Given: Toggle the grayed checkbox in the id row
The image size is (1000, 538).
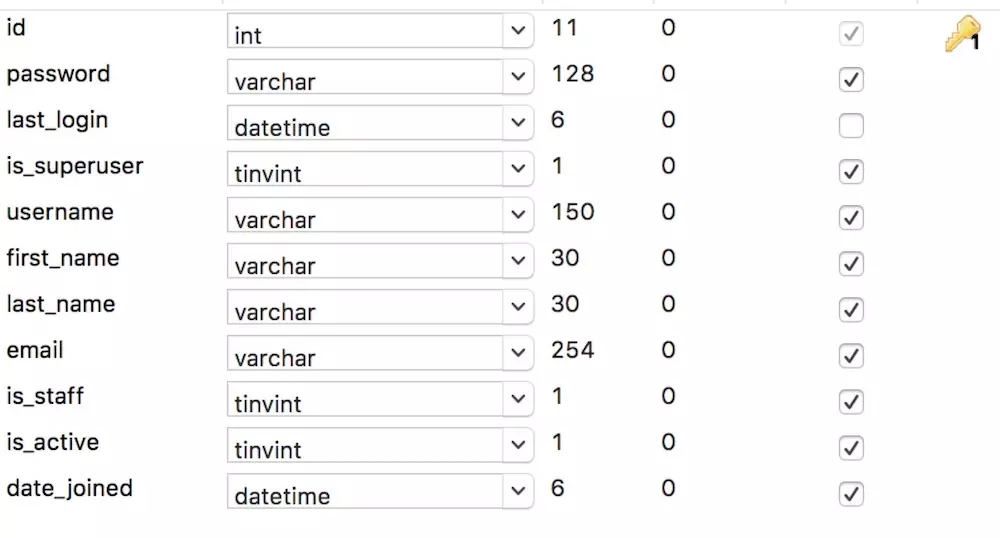Looking at the screenshot, I should (x=851, y=34).
